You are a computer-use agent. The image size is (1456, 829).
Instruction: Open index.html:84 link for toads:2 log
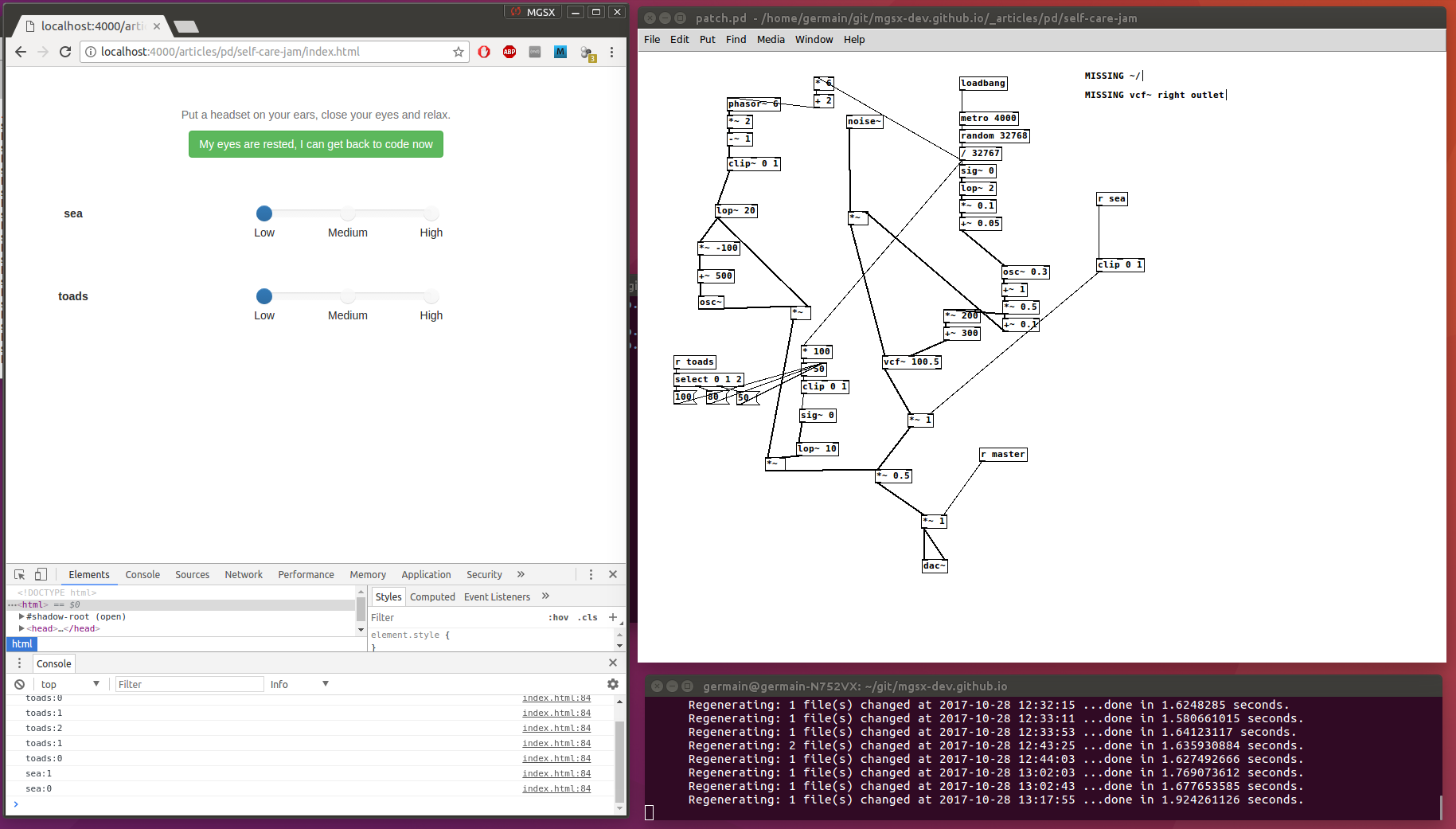[556, 728]
